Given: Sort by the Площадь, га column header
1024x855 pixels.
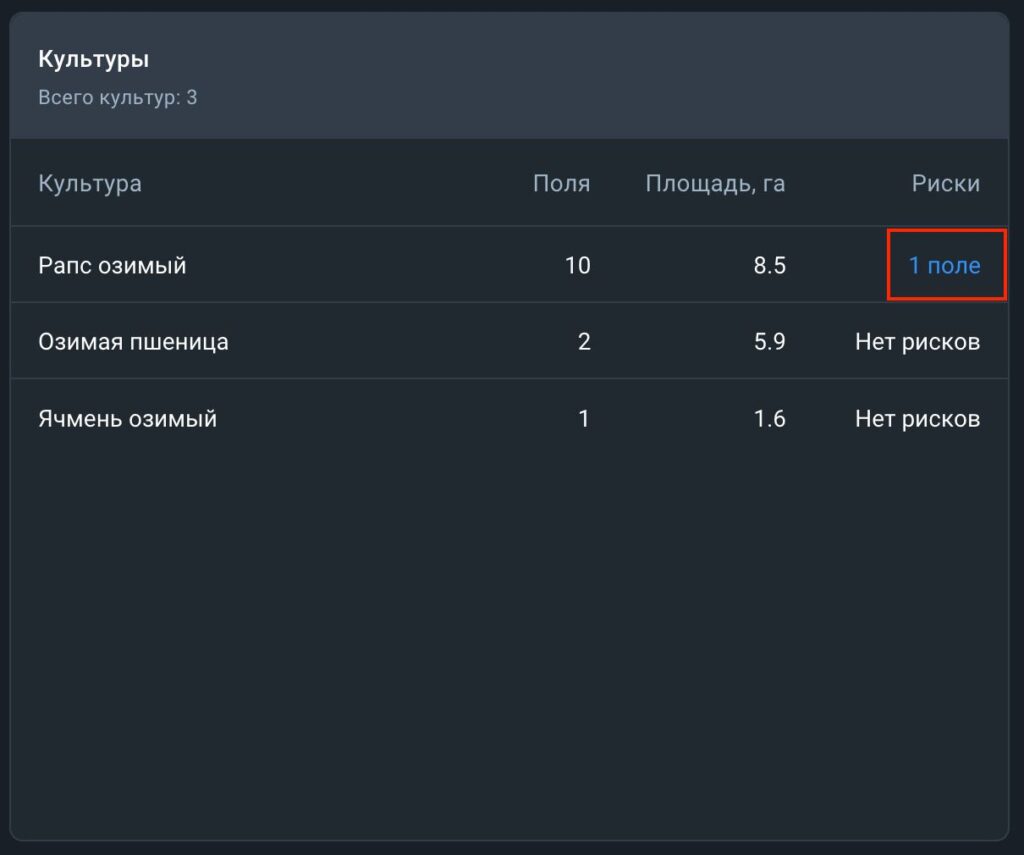Looking at the screenshot, I should click(x=715, y=184).
